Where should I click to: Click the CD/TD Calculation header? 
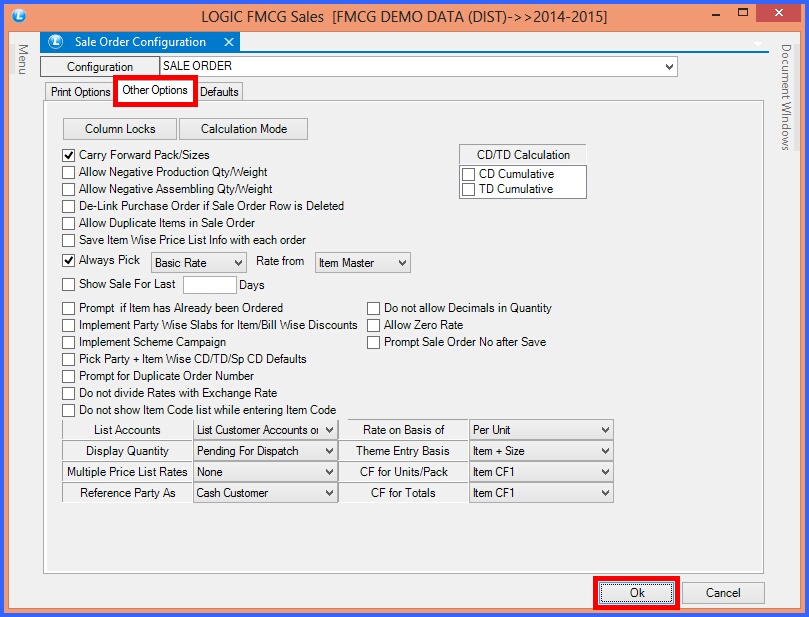click(523, 155)
